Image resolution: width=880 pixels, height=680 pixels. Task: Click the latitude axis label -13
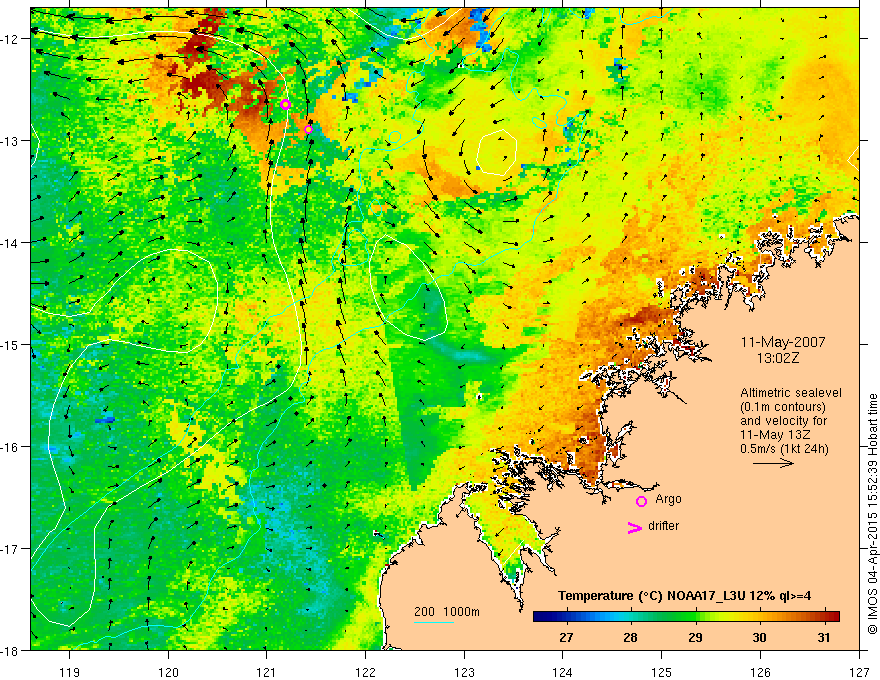point(11,141)
